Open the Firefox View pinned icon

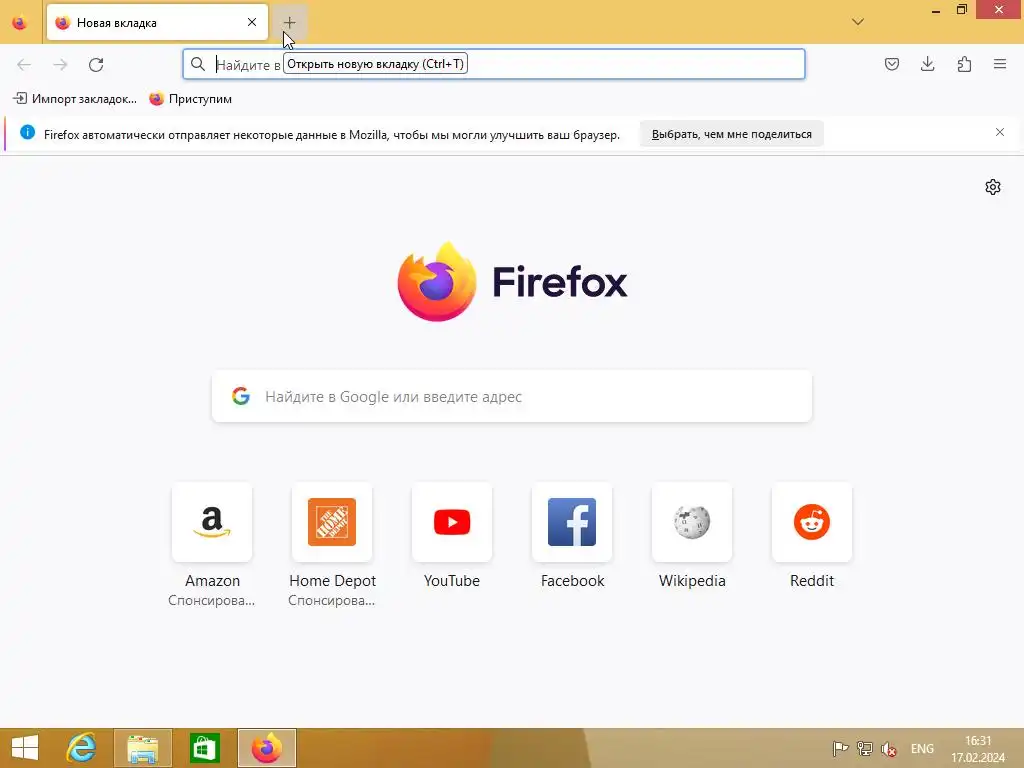(x=20, y=23)
